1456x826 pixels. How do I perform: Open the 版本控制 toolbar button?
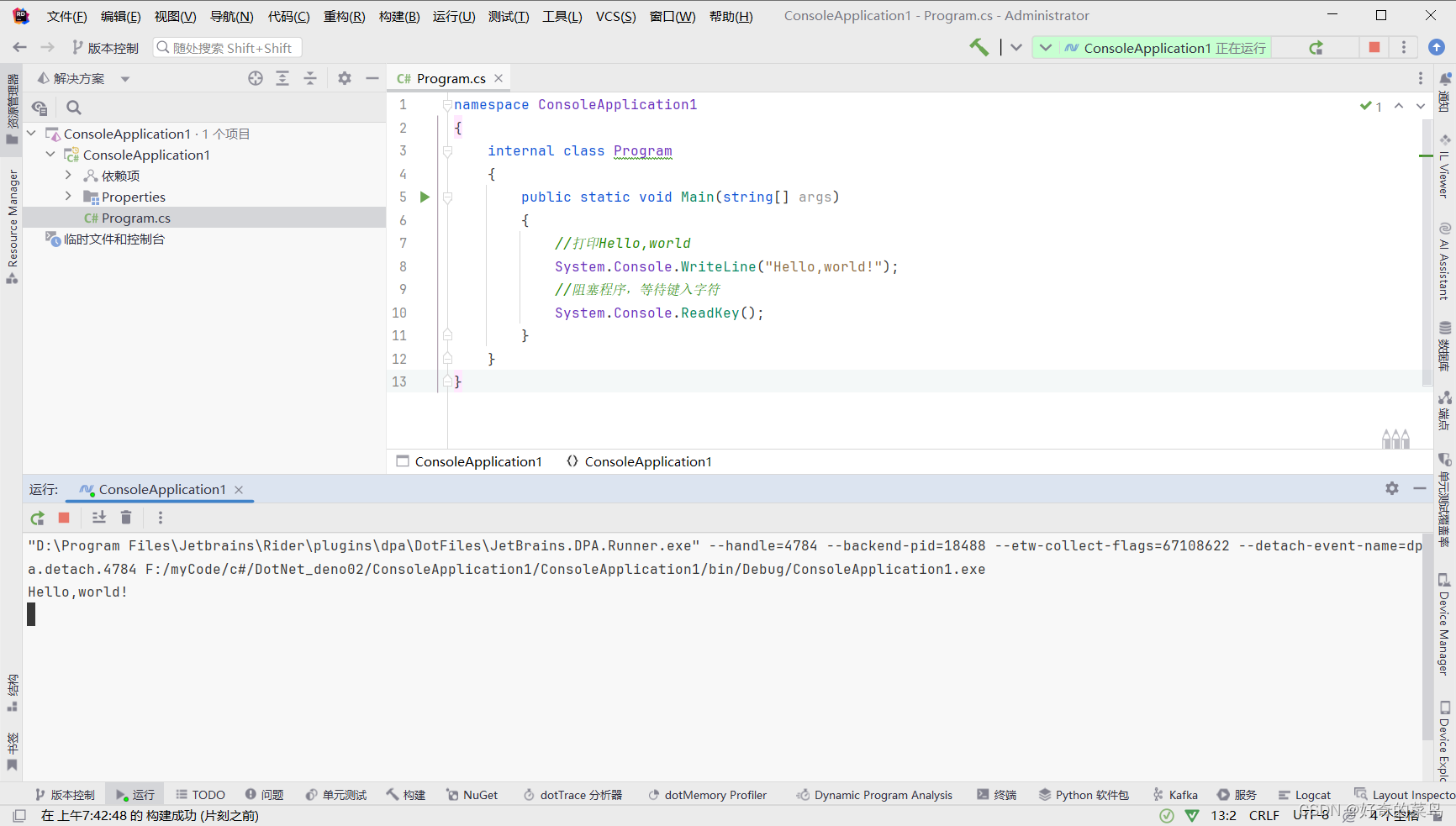coord(105,48)
